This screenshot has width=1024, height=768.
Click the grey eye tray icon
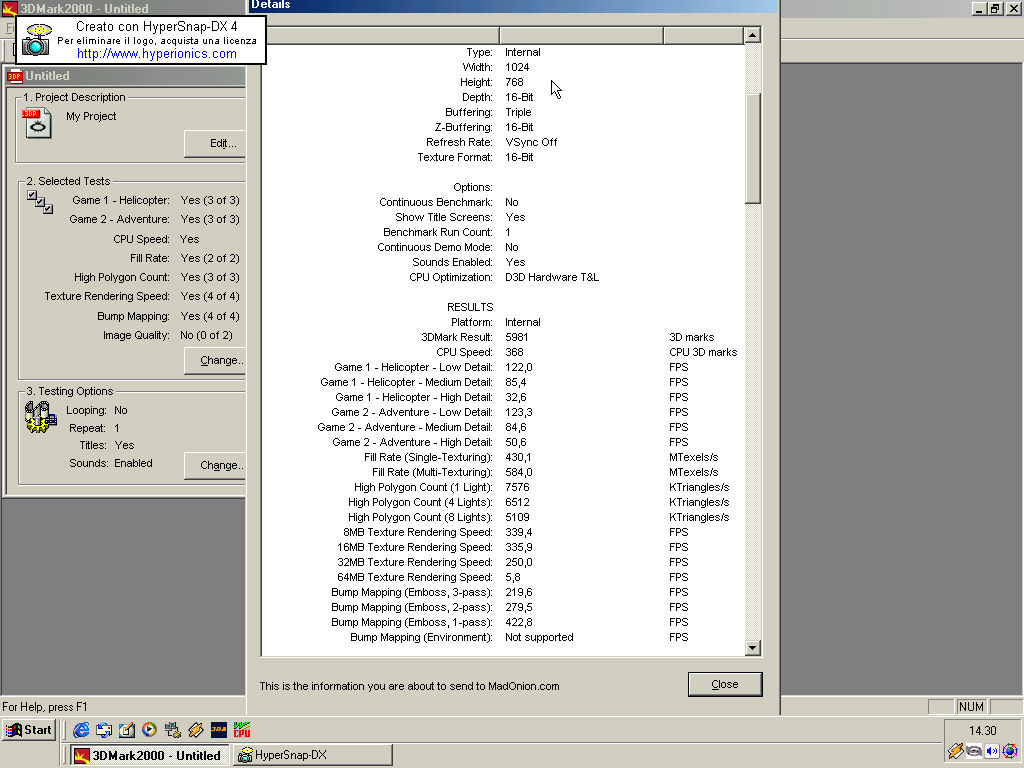pyautogui.click(x=974, y=751)
